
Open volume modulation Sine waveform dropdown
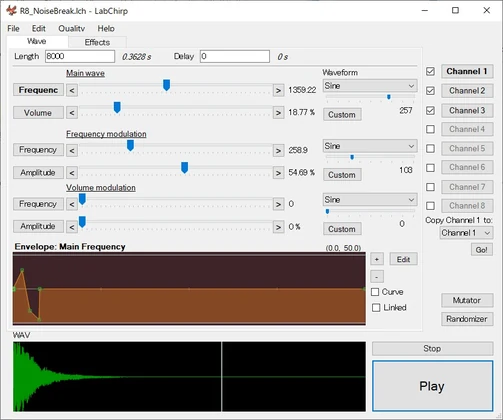370,200
